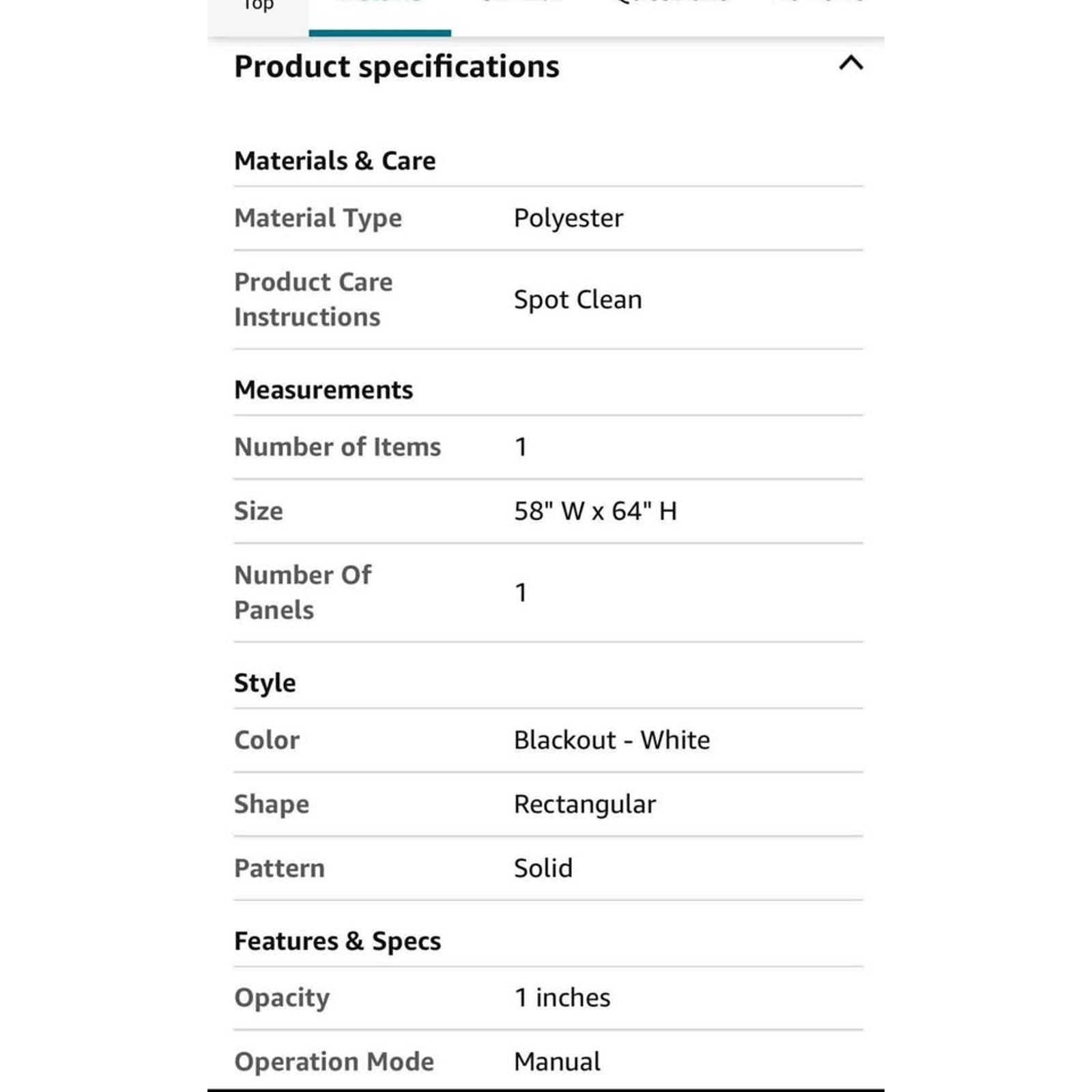The width and height of the screenshot is (1092, 1092).
Task: Click the Style section heading
Action: coord(265,683)
